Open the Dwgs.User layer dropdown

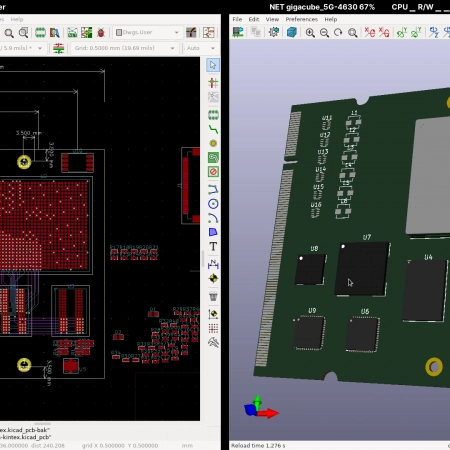pos(148,32)
